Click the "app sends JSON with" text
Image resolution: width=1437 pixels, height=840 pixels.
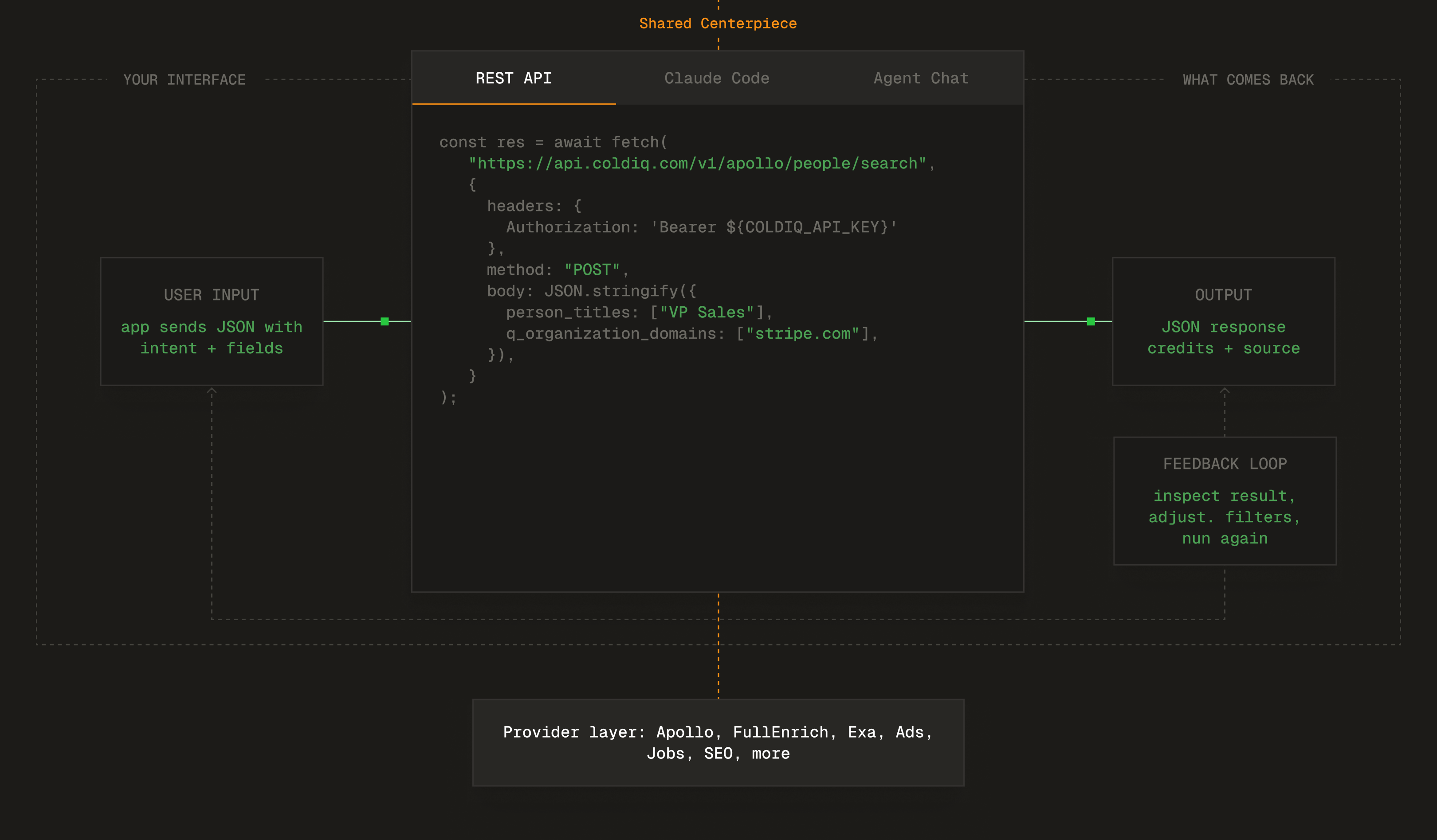tap(212, 327)
